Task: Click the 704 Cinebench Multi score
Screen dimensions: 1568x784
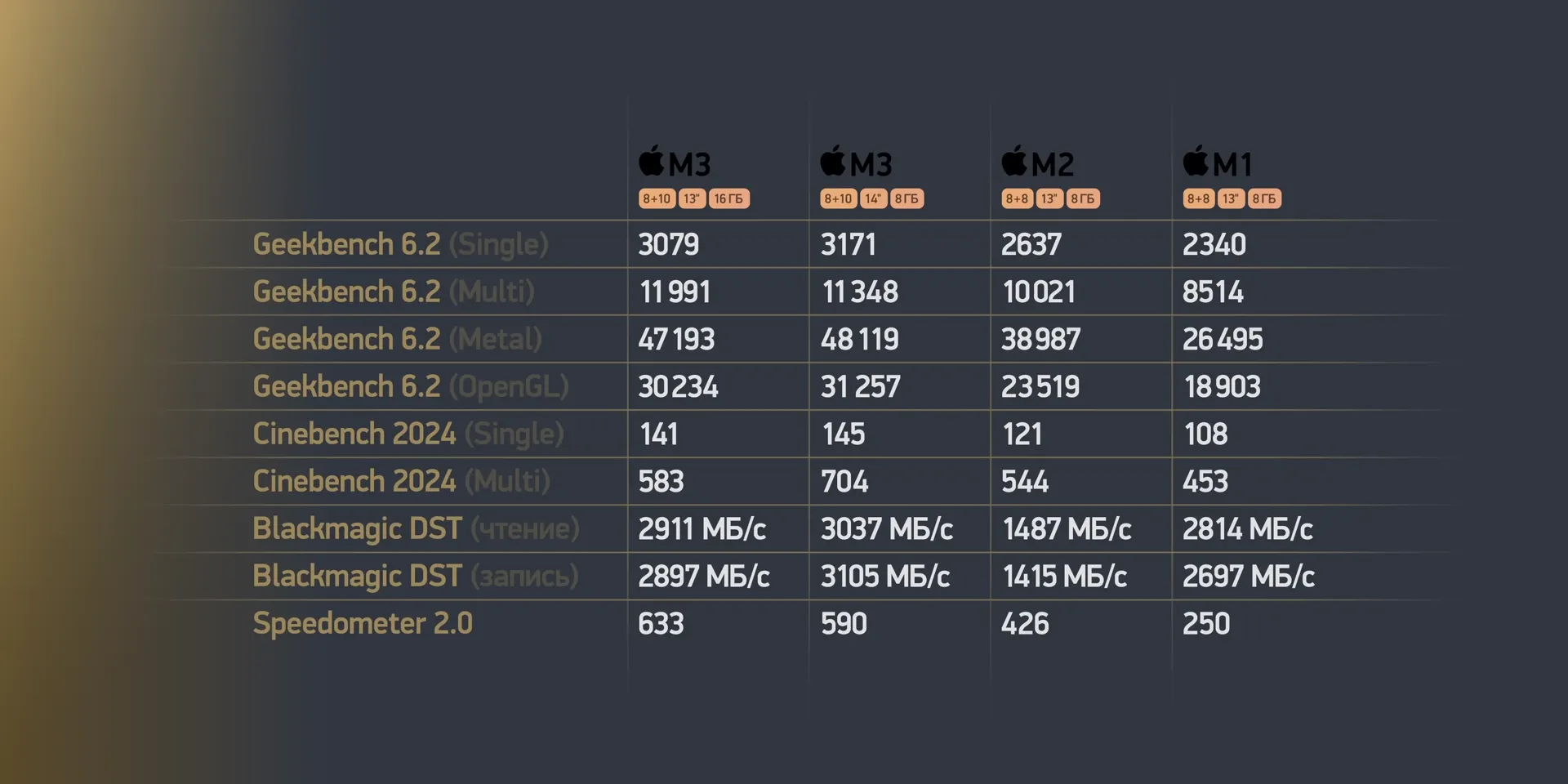Action: [844, 481]
